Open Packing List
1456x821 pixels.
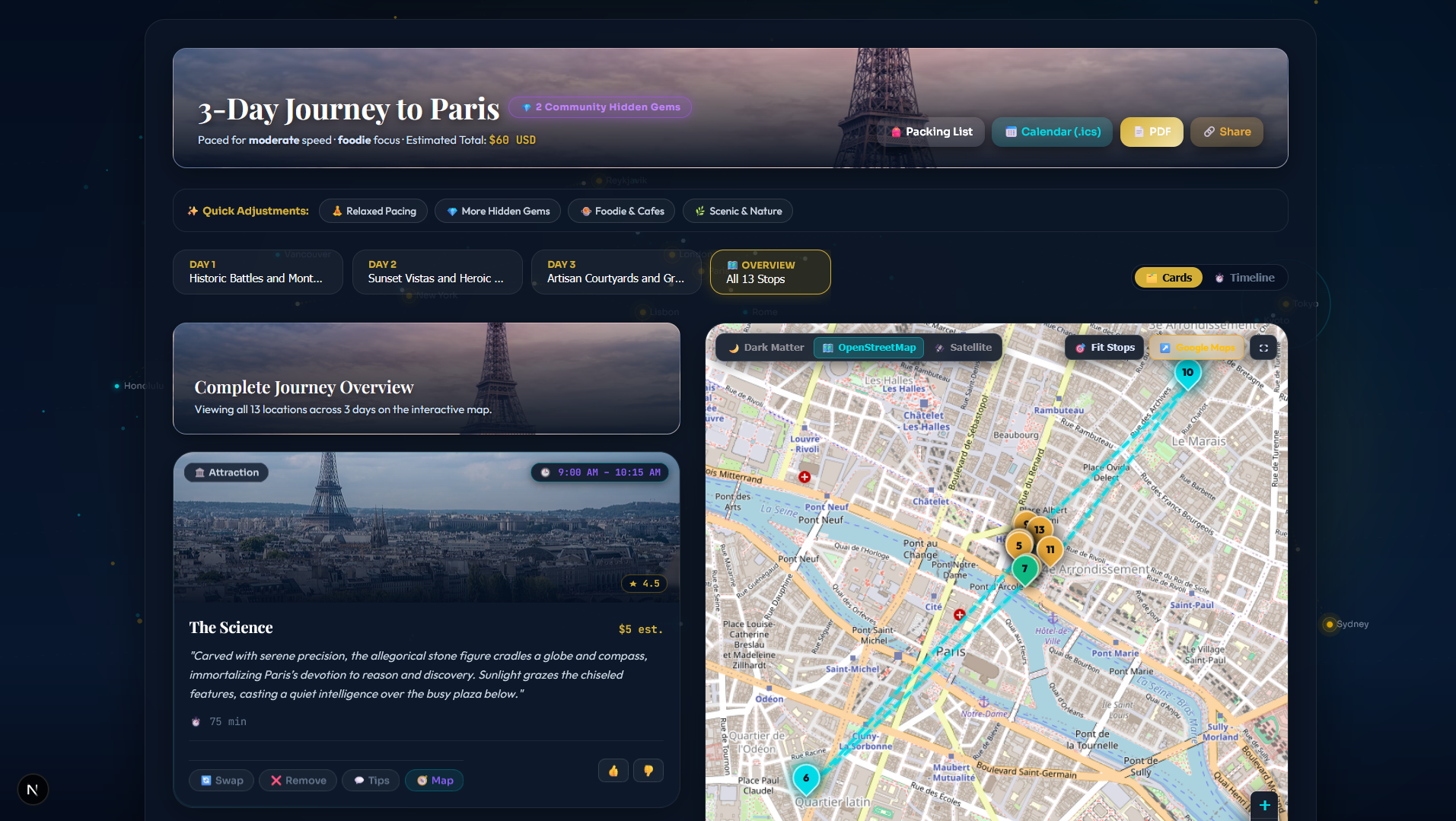[x=932, y=132]
